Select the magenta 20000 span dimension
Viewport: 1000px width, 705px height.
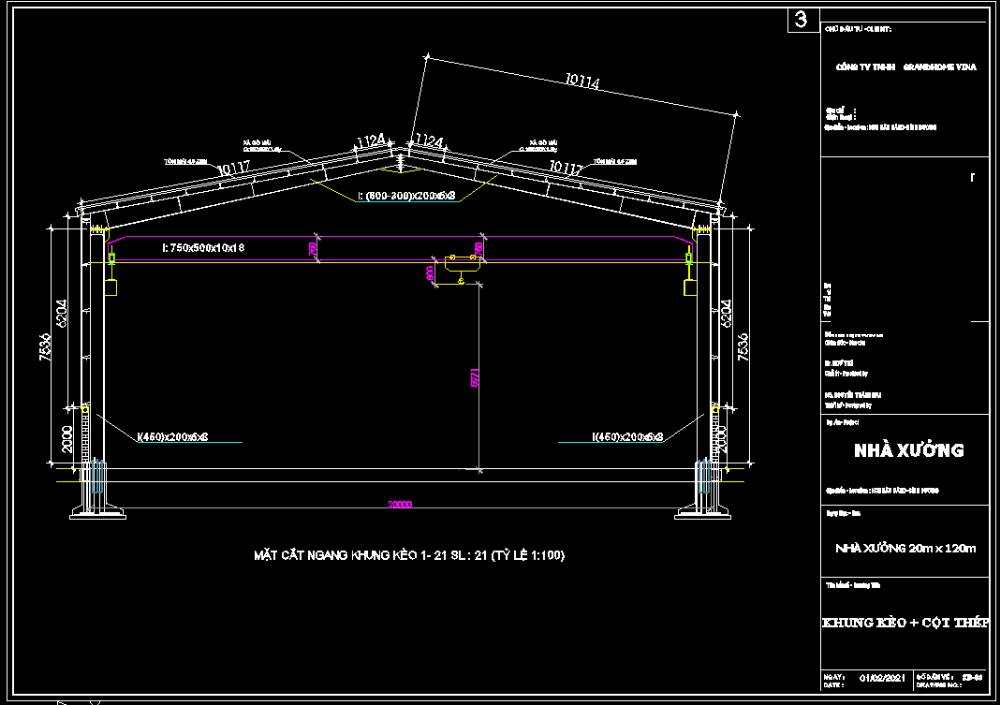click(399, 505)
